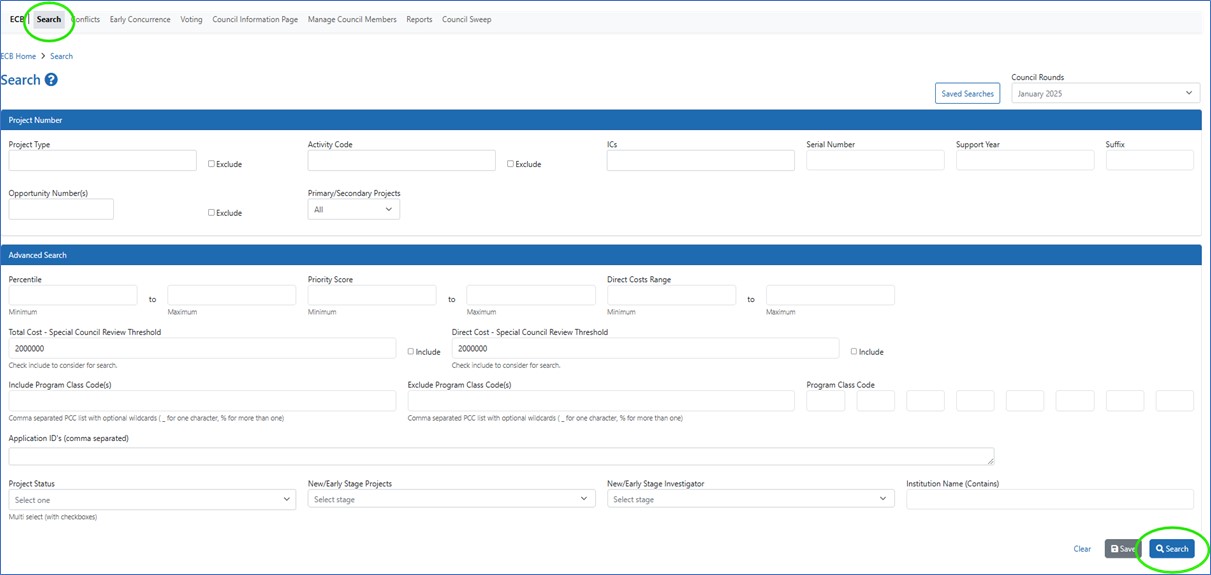
Task: Focus the Activity Code input field
Action: (x=402, y=160)
